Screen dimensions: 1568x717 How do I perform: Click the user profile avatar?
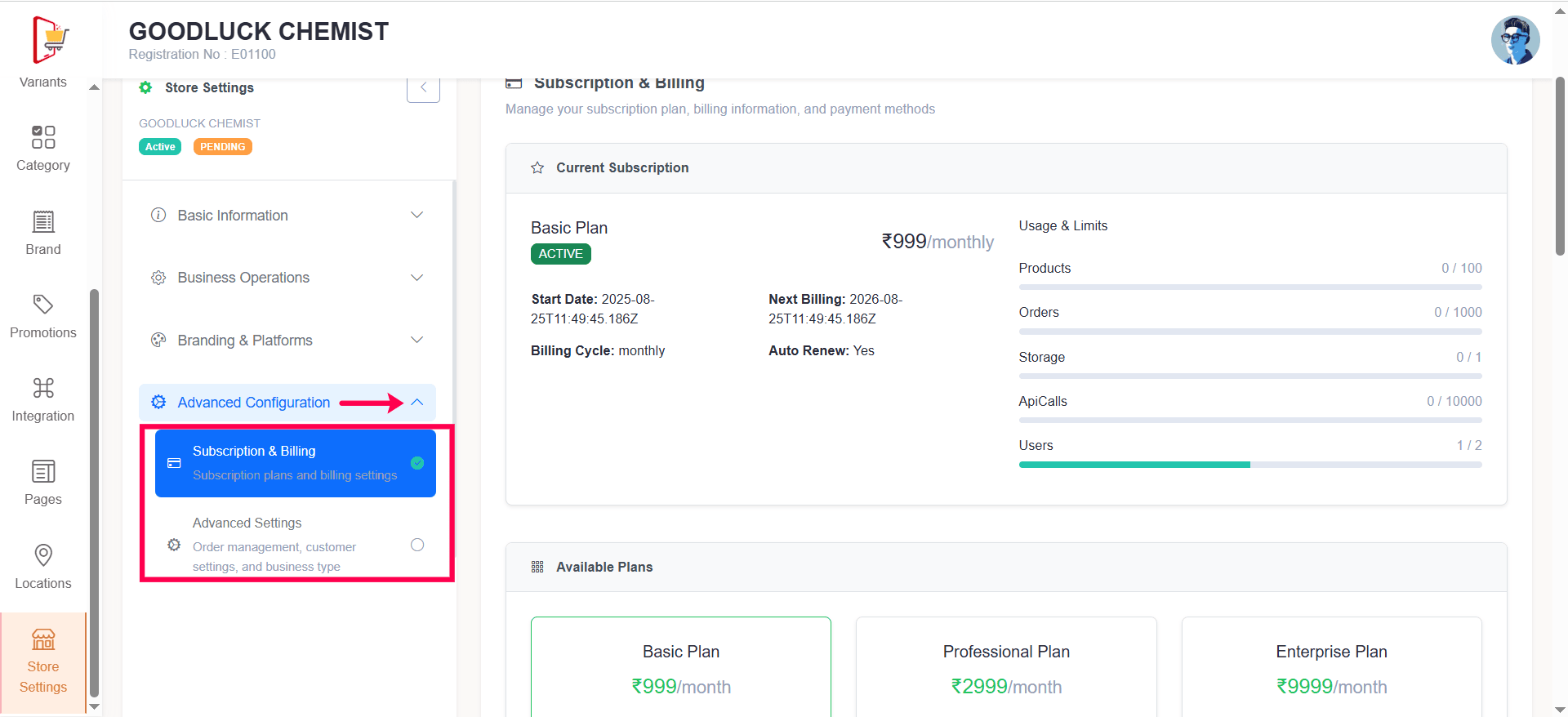(x=1515, y=40)
